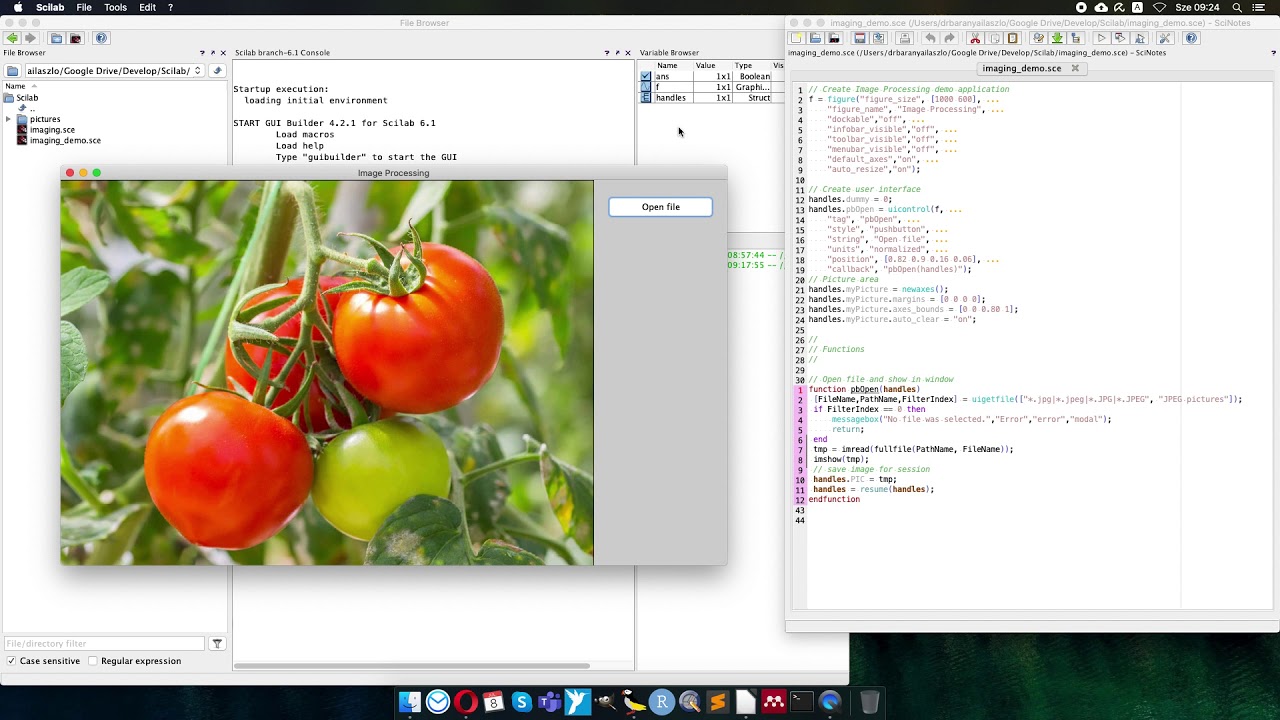Click the SciNotes preferences tools icon
The width and height of the screenshot is (1280, 720).
pos(1165,38)
